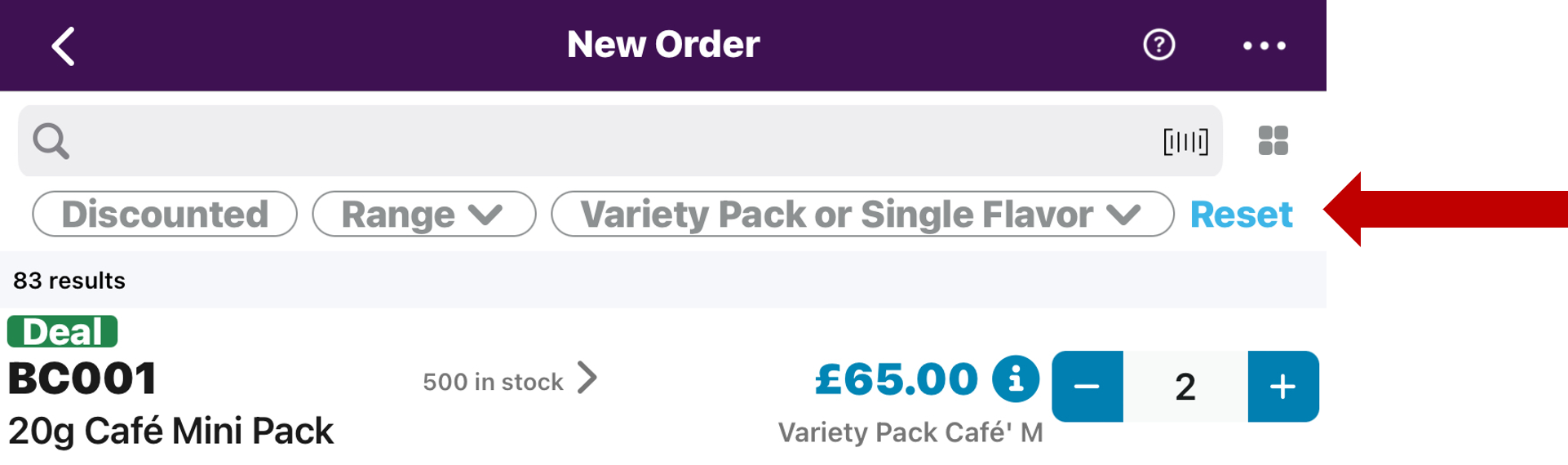Open the 20g Café Mini Pack product

click(171, 431)
